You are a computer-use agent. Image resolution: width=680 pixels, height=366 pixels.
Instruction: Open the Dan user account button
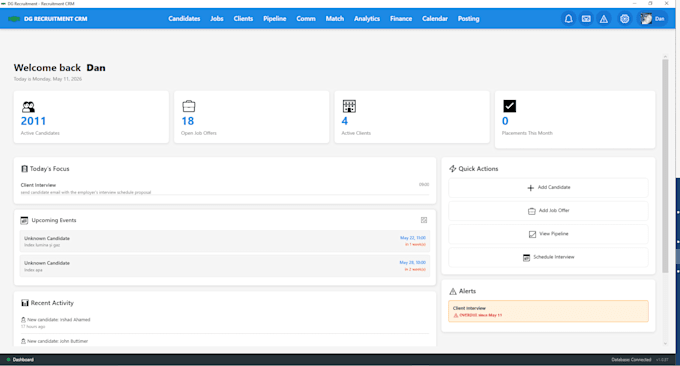[653, 19]
